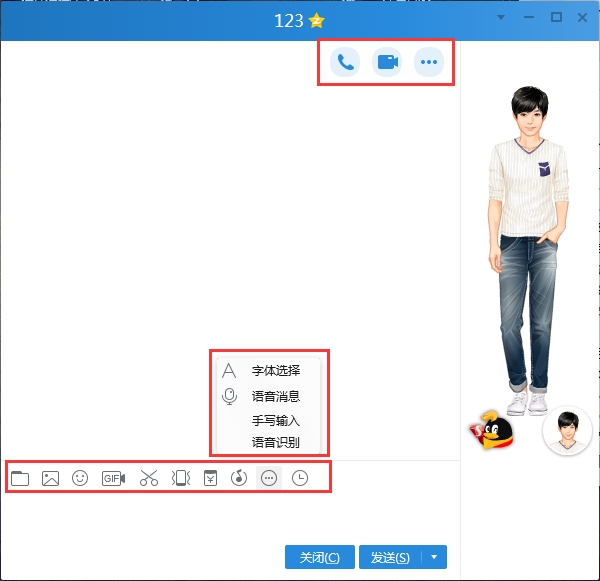Send a window shake with the vibrating phone icon
Image resolution: width=600 pixels, height=581 pixels.
tap(181, 478)
